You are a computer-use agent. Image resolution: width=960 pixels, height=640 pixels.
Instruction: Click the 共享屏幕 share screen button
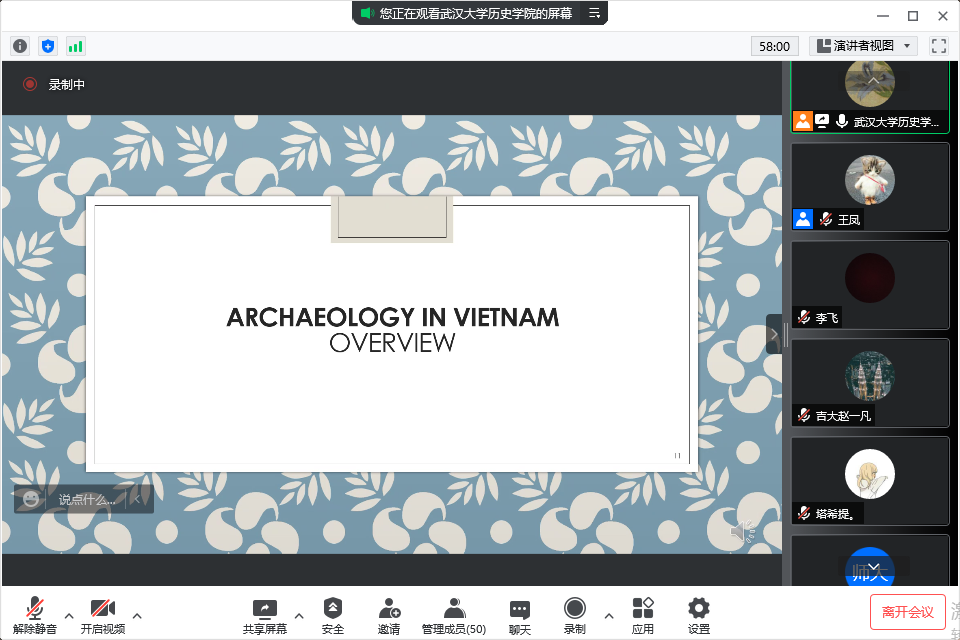click(264, 615)
